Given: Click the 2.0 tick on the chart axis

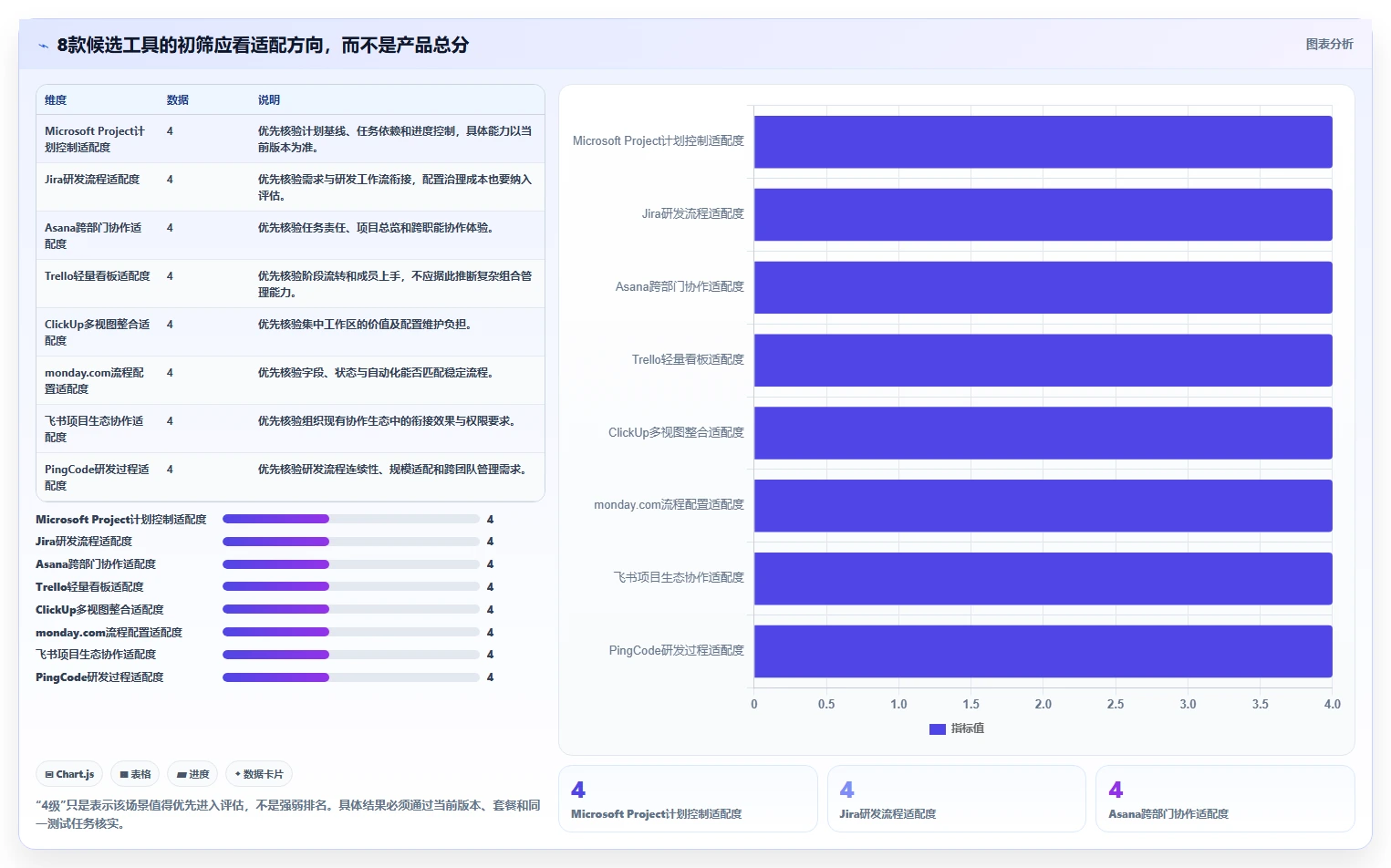Looking at the screenshot, I should [1043, 704].
